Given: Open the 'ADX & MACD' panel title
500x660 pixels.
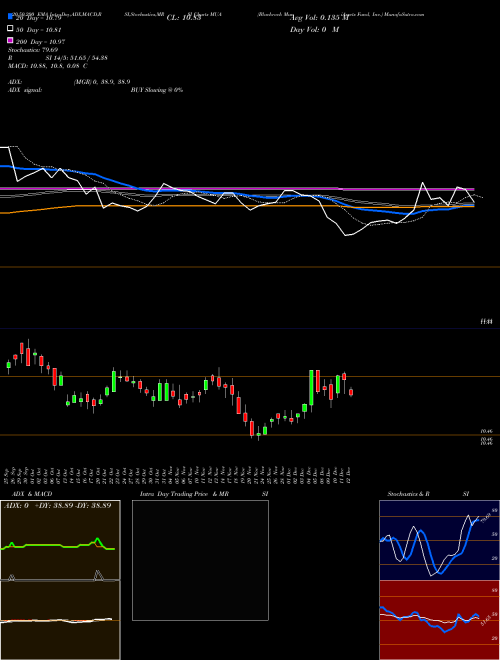Looking at the screenshot, I should coord(32,494).
